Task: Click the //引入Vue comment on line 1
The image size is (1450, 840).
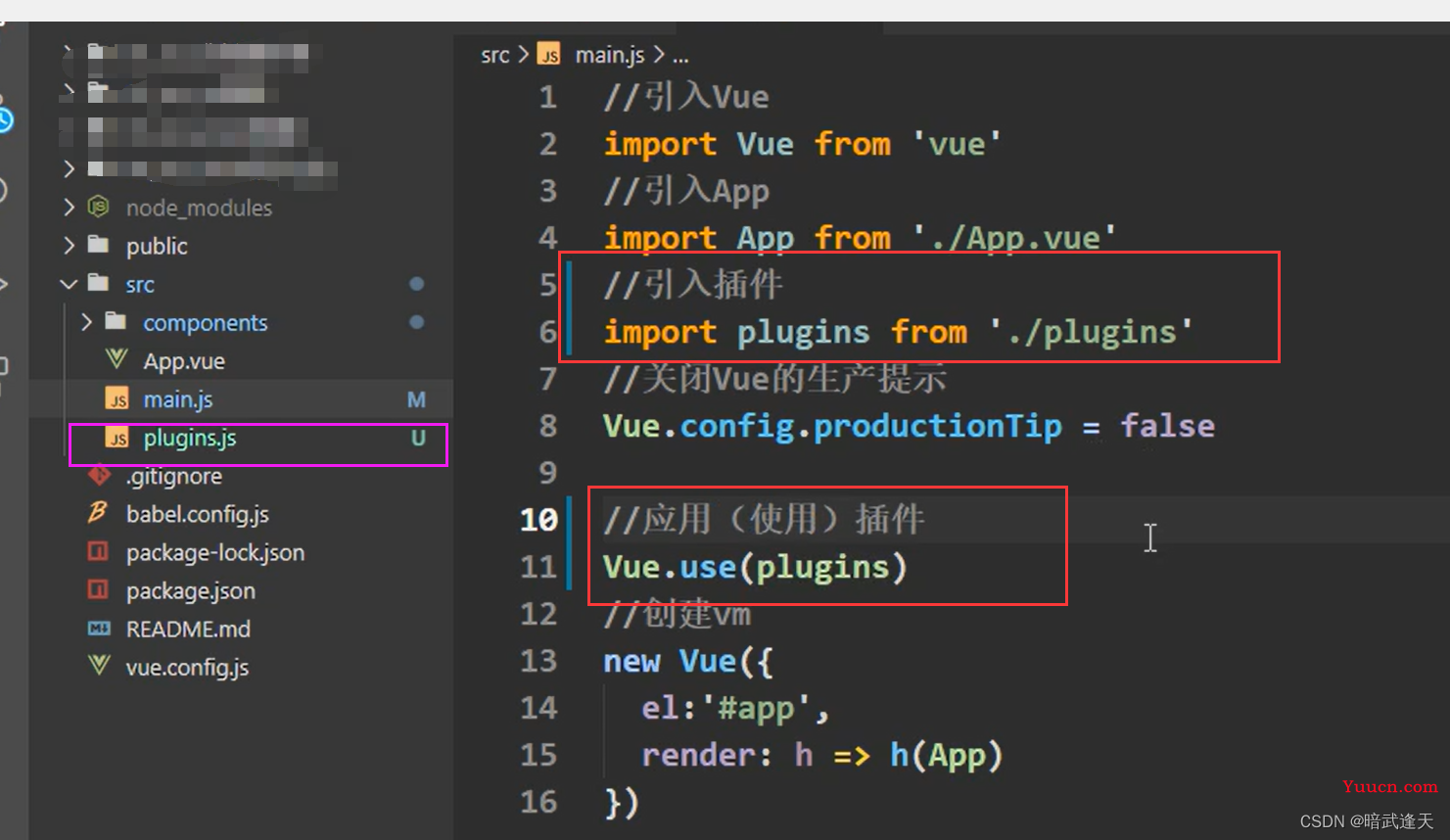Action: click(x=686, y=97)
